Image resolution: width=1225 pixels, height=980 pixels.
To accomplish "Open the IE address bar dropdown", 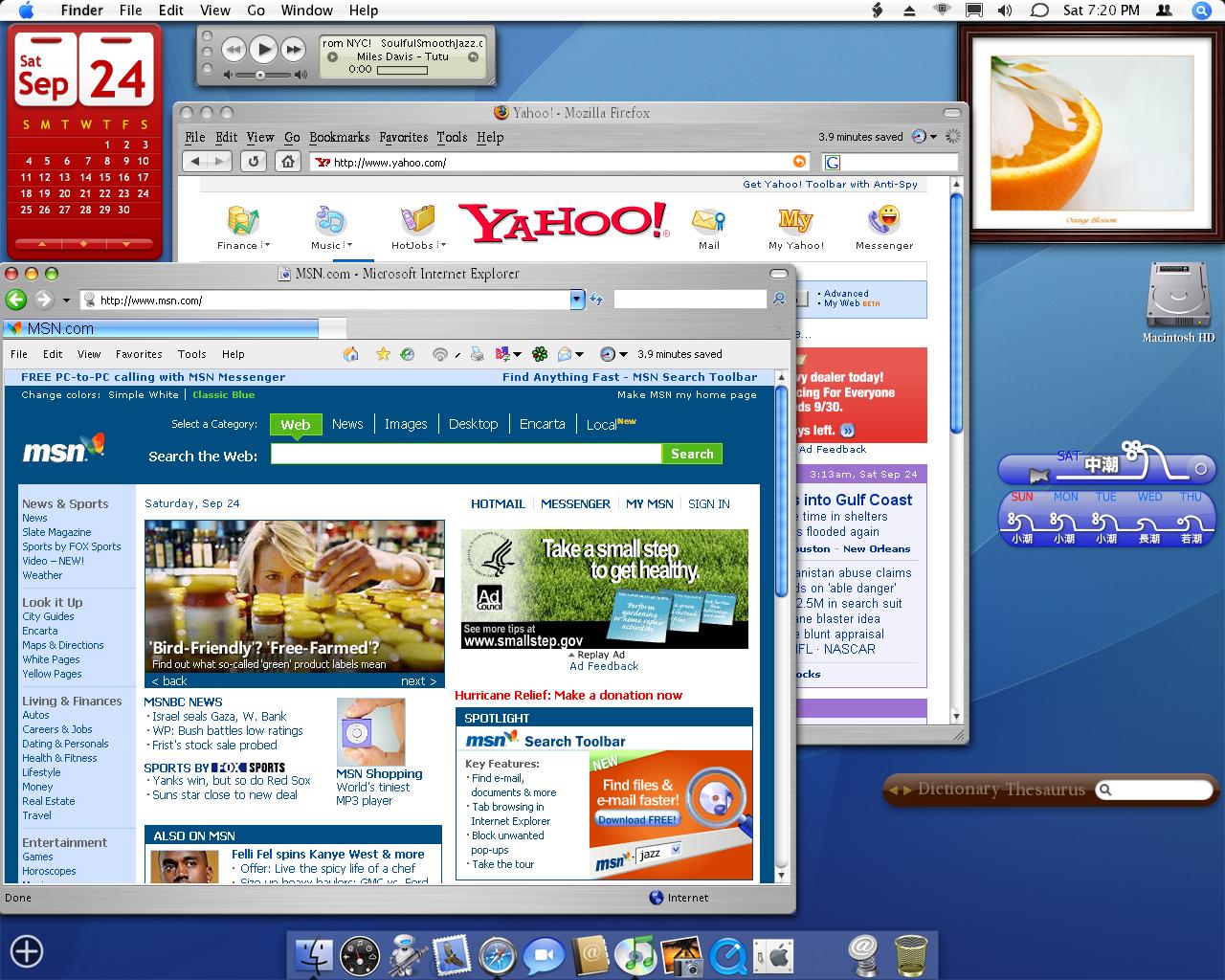I will (577, 300).
